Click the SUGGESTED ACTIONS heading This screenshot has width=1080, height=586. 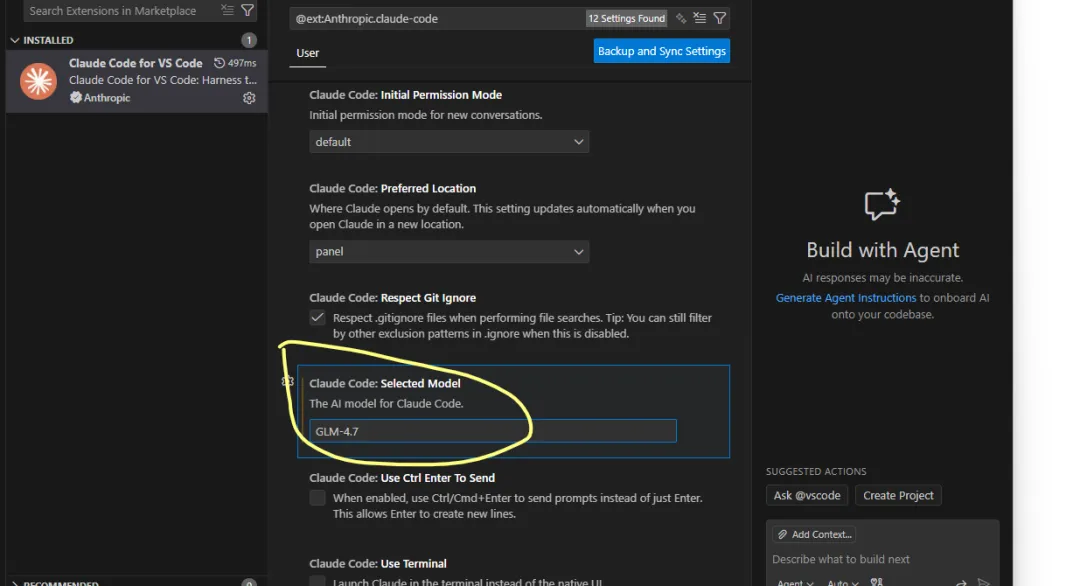coord(816,471)
